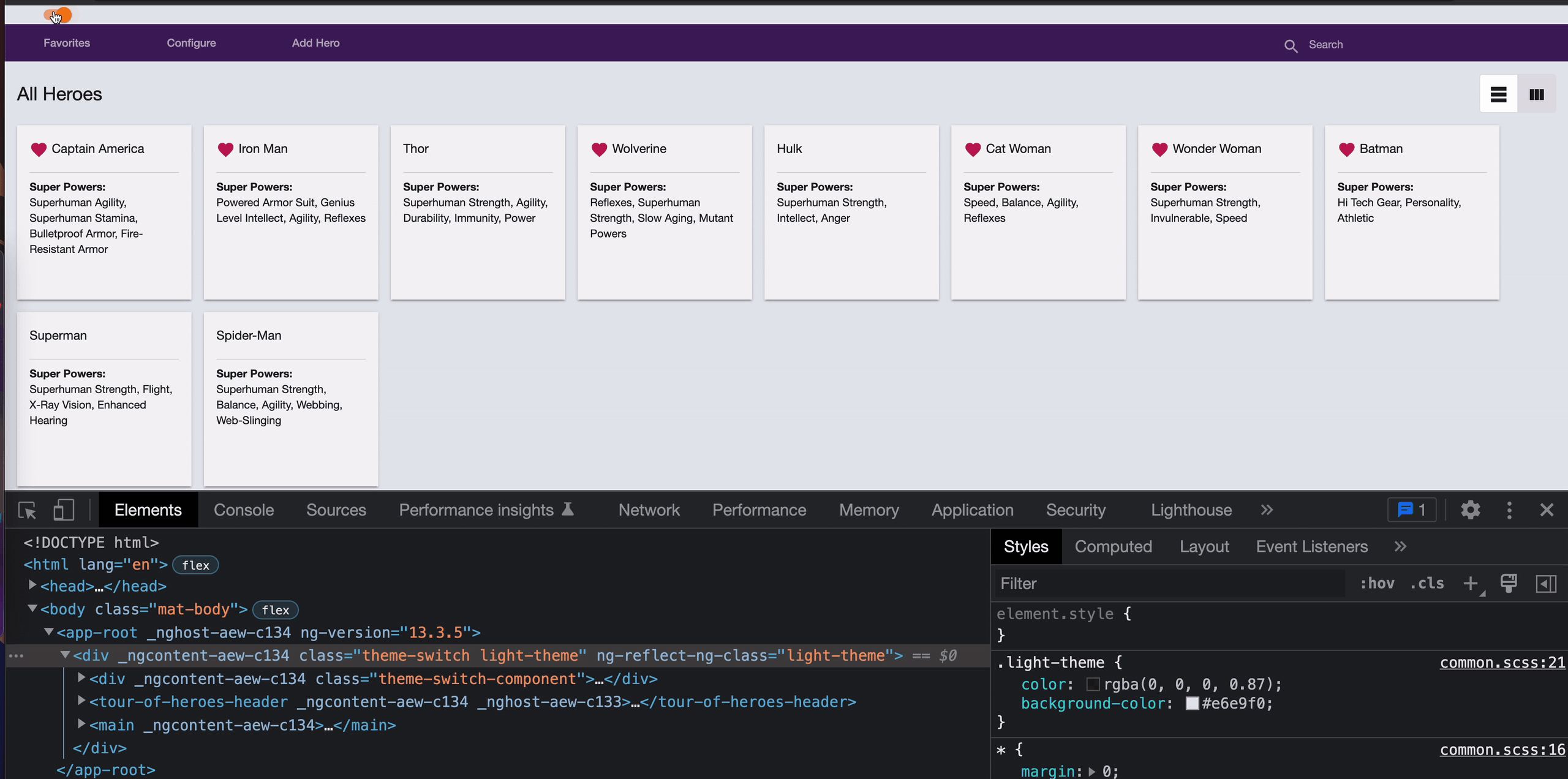Click the inspect element picker icon
This screenshot has height=779, width=1568.
coord(28,510)
